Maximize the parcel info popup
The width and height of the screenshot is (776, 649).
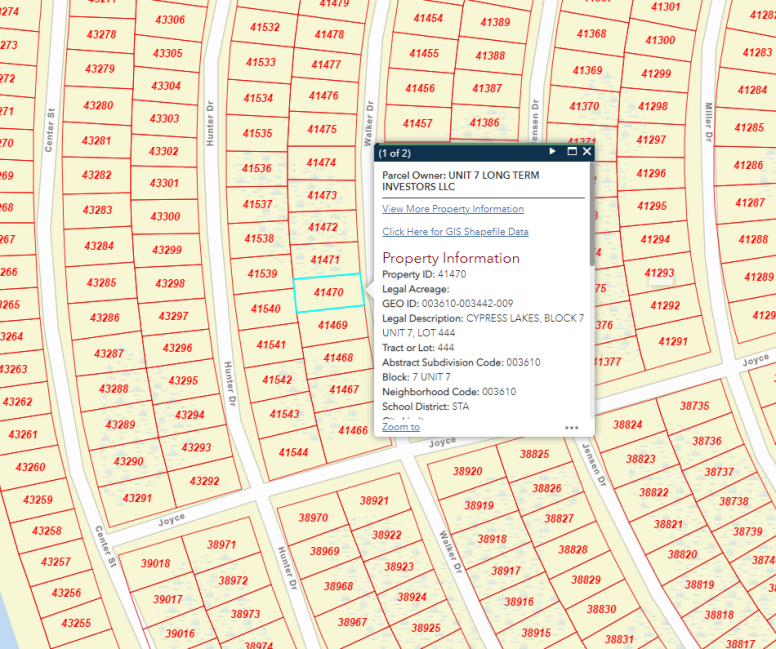(572, 152)
